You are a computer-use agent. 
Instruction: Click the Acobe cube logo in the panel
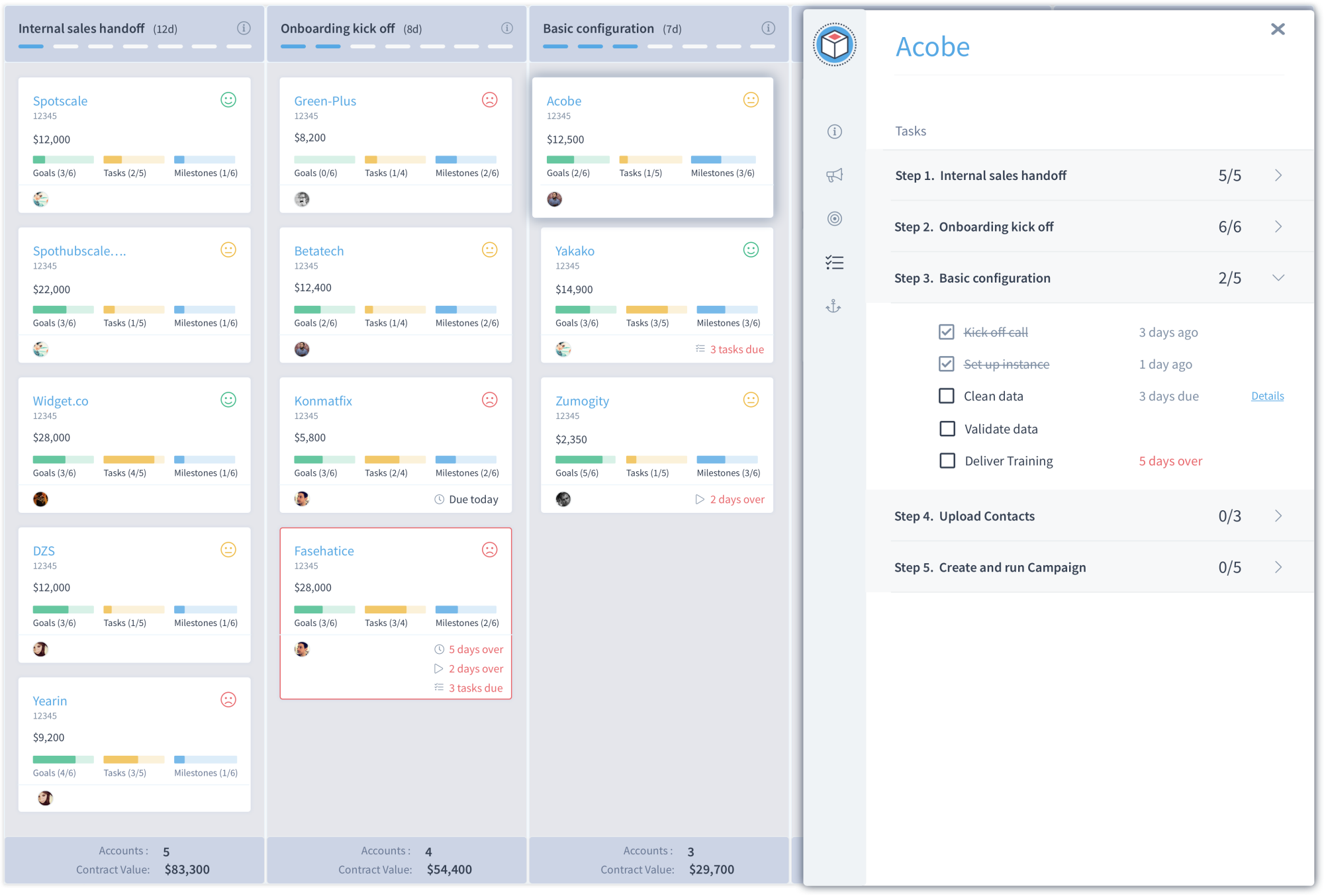click(x=834, y=45)
